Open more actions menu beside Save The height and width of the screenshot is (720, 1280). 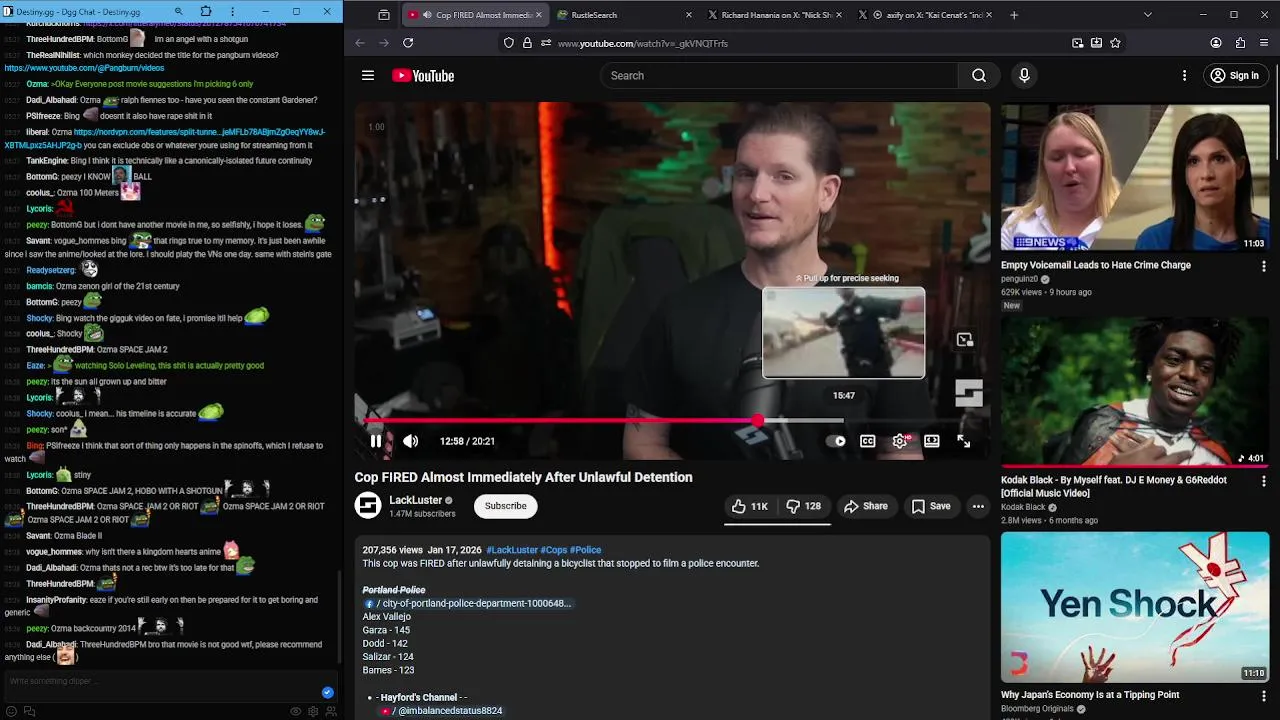(x=978, y=506)
